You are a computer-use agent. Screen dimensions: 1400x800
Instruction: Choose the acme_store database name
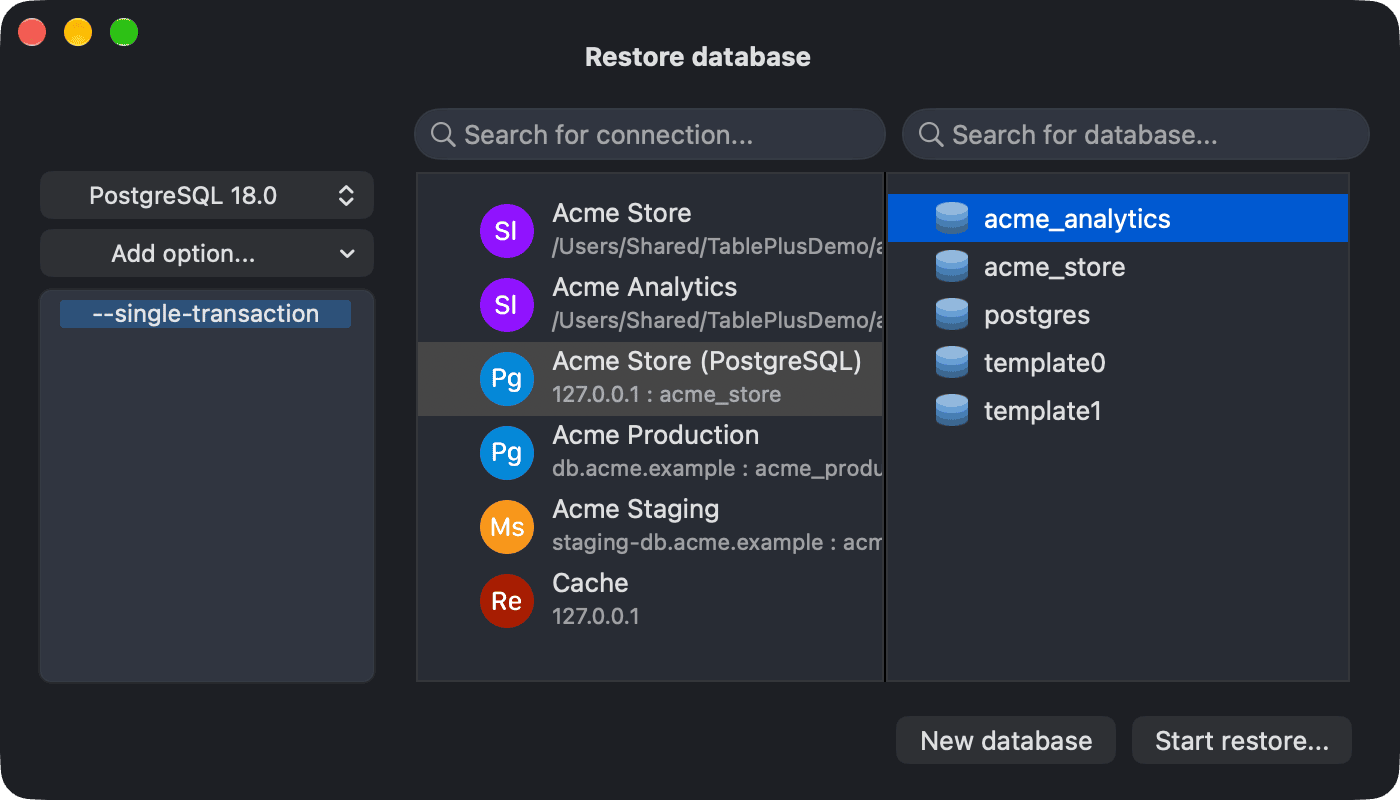tap(1055, 267)
